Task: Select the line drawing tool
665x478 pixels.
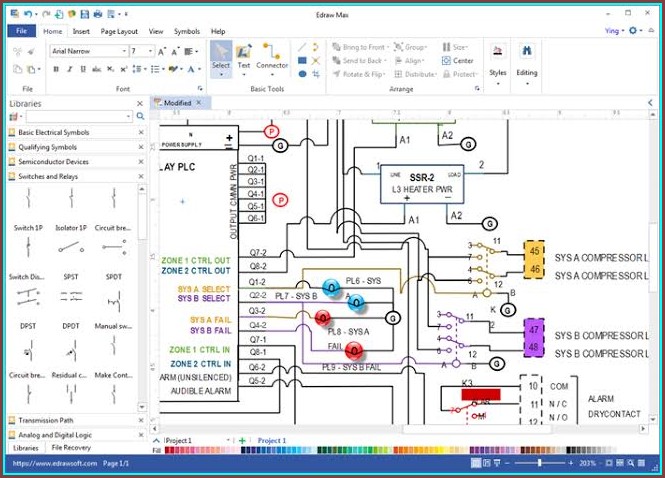Action: pos(302,47)
